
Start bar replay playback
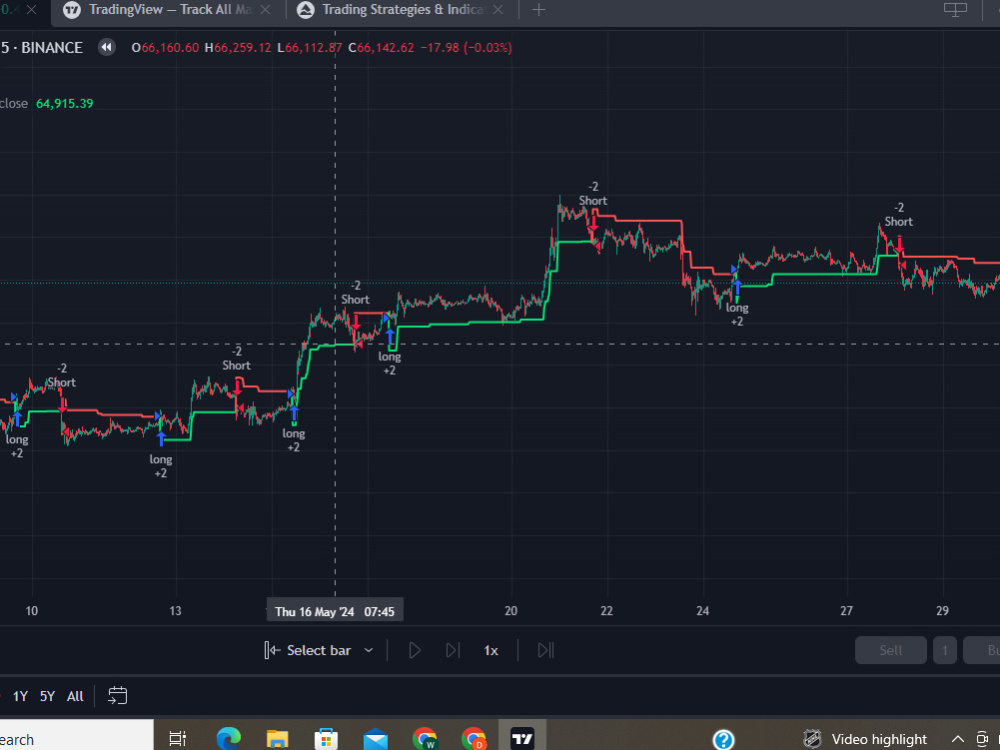pyautogui.click(x=414, y=650)
